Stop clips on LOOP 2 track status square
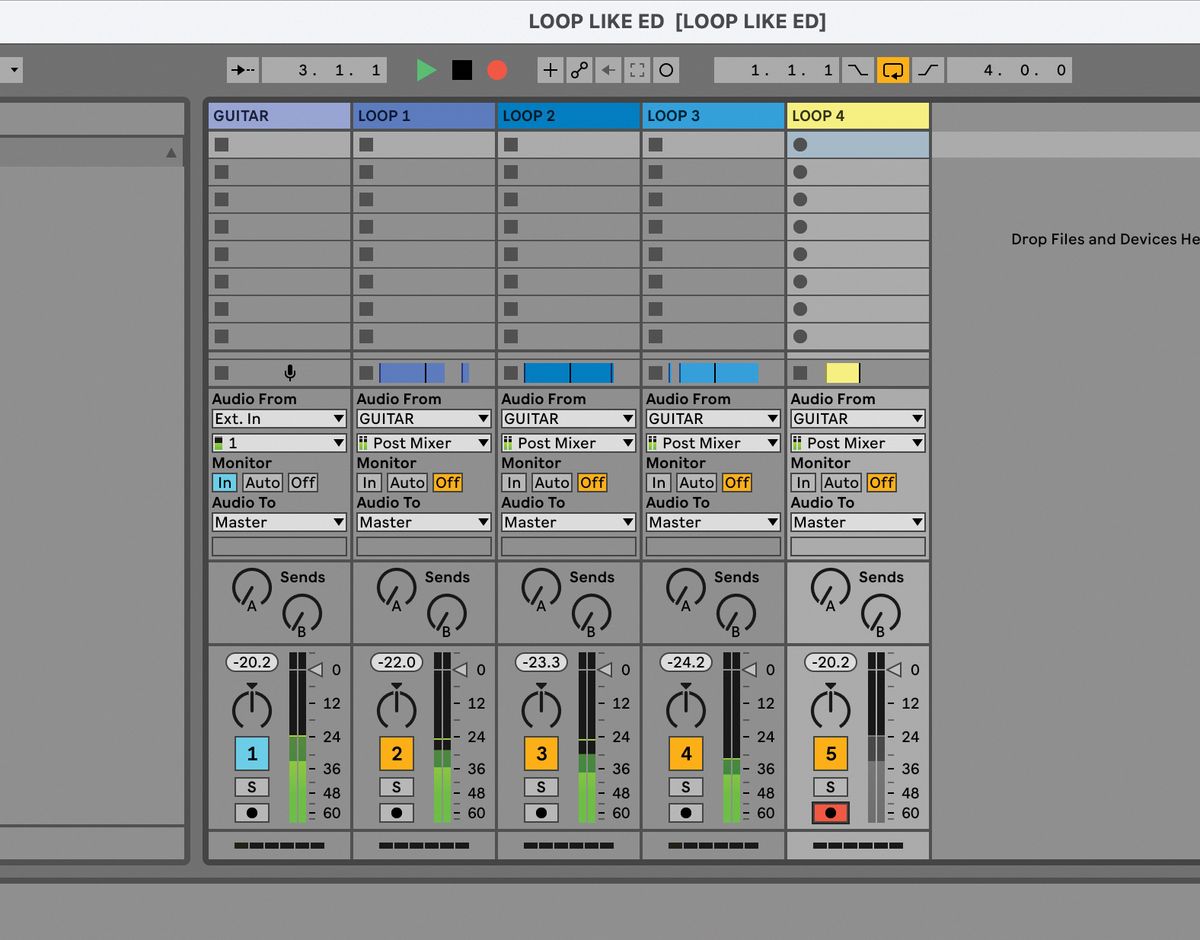Image resolution: width=1200 pixels, height=940 pixels. point(511,373)
